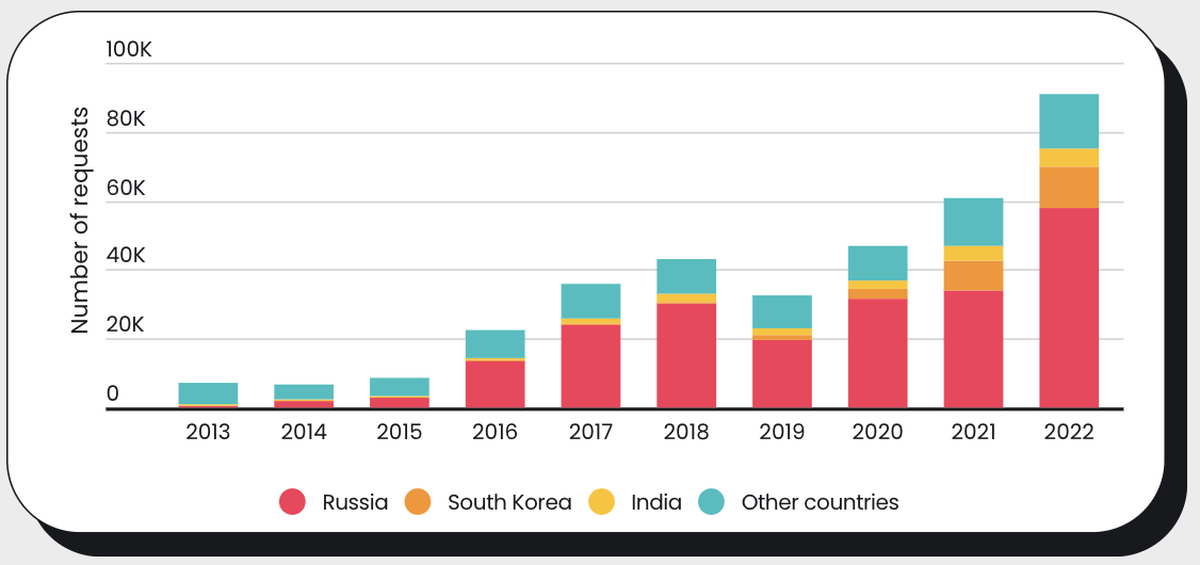The image size is (1200, 565).
Task: Click the Other countries segment of 2015 bar
Action: click(x=399, y=387)
